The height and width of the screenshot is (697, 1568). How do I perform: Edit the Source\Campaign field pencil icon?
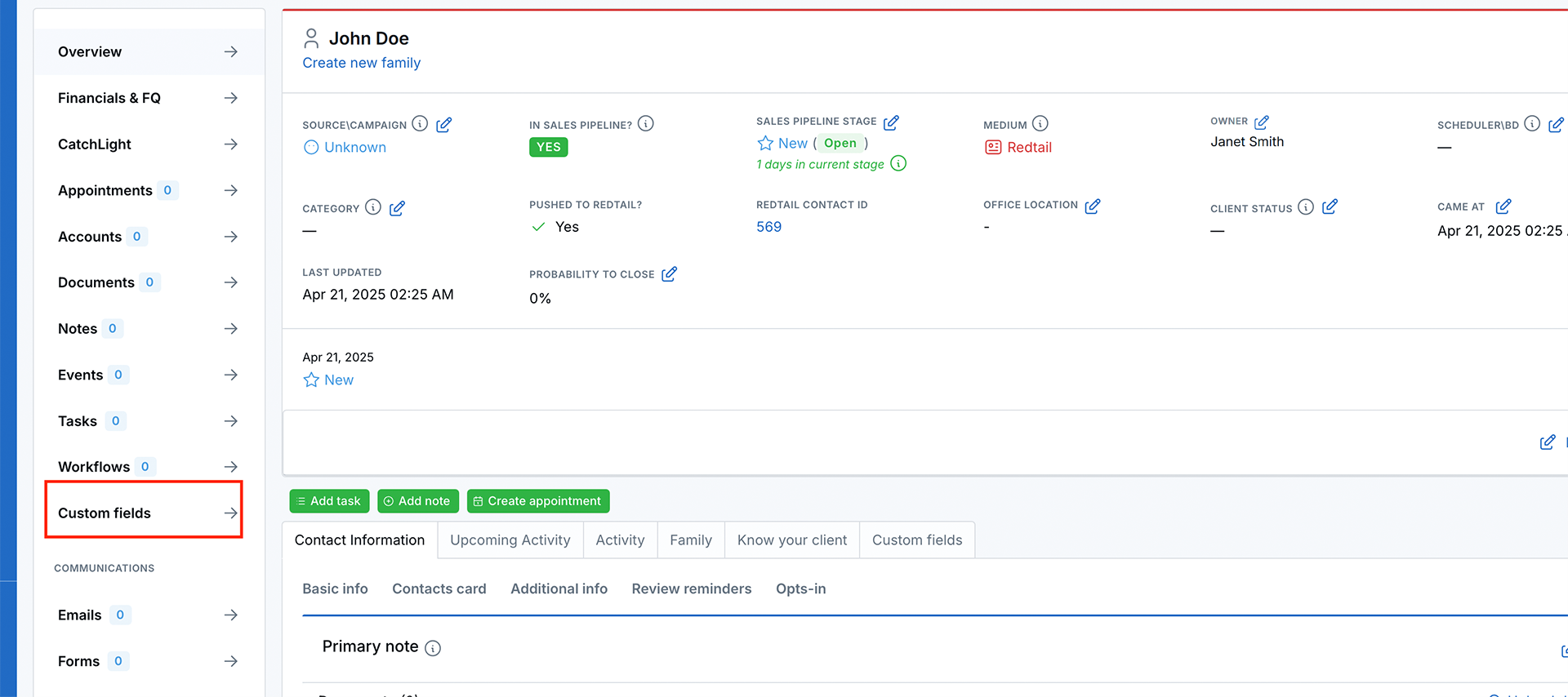point(443,125)
